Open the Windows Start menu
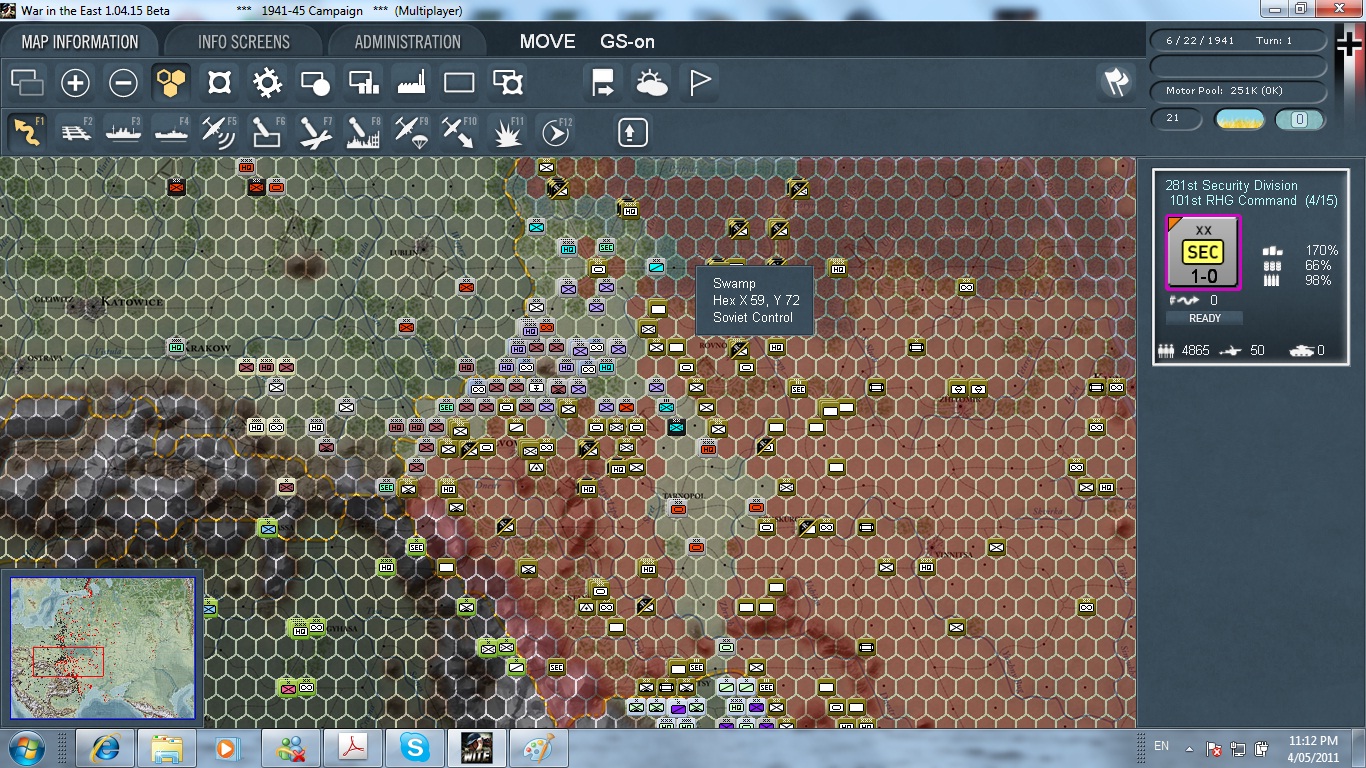The image size is (1366, 768). [x=25, y=748]
